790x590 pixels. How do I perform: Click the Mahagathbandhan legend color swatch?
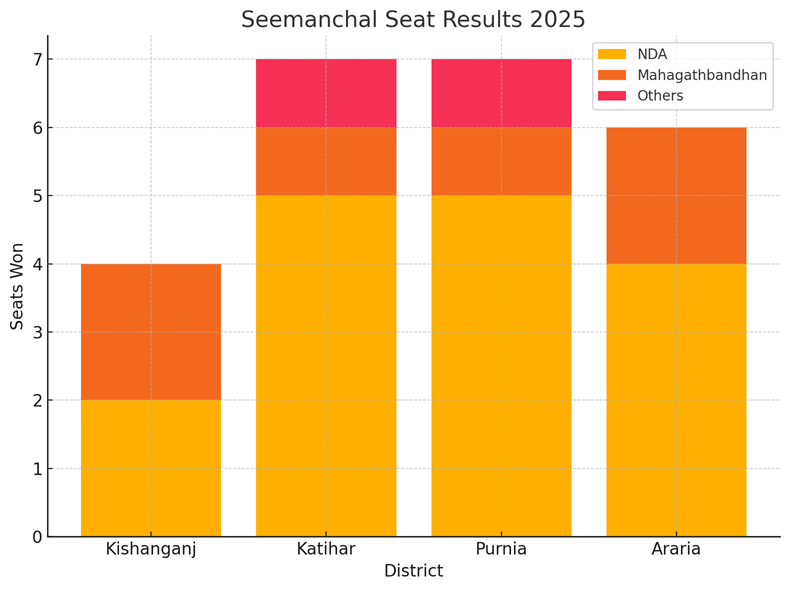[x=612, y=75]
